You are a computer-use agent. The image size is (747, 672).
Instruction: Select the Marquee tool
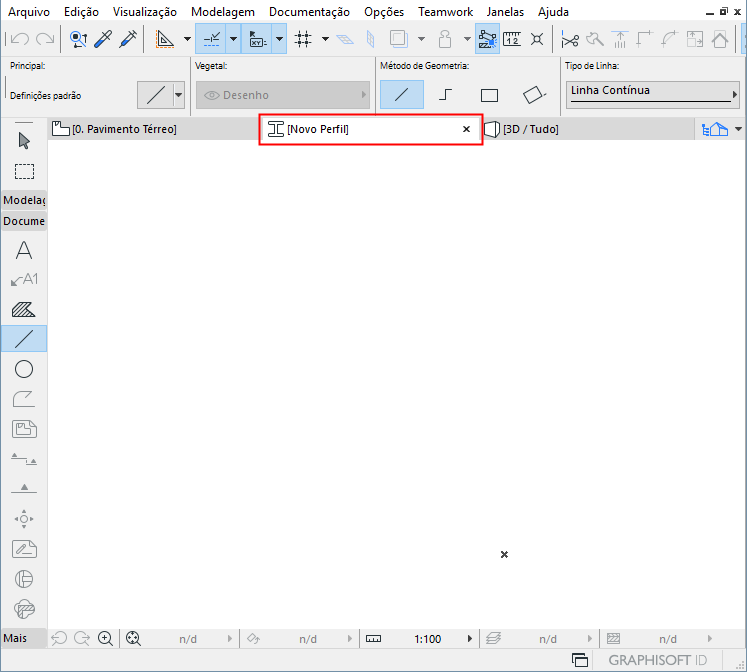point(24,171)
